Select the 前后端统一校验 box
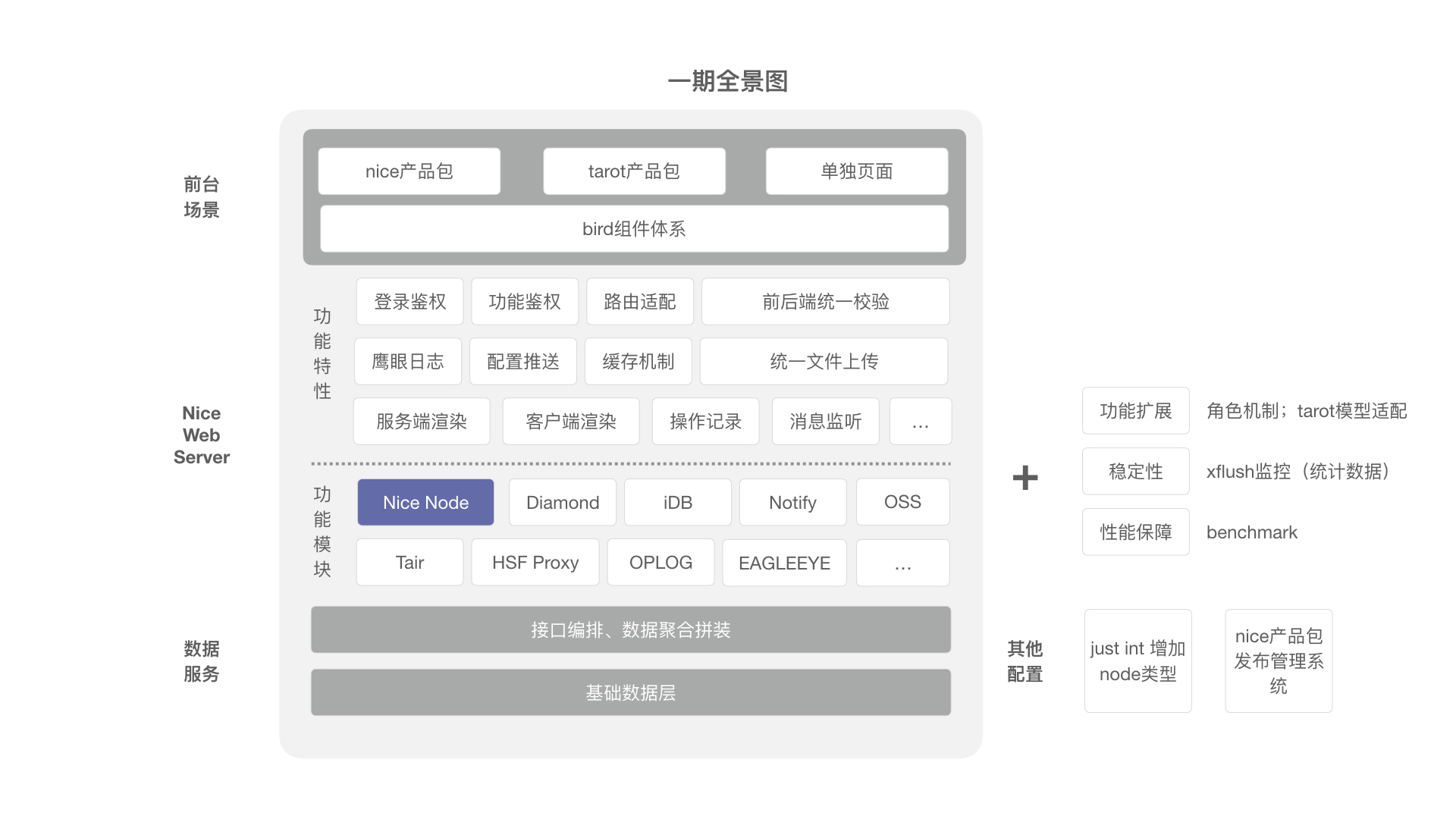 pos(825,302)
